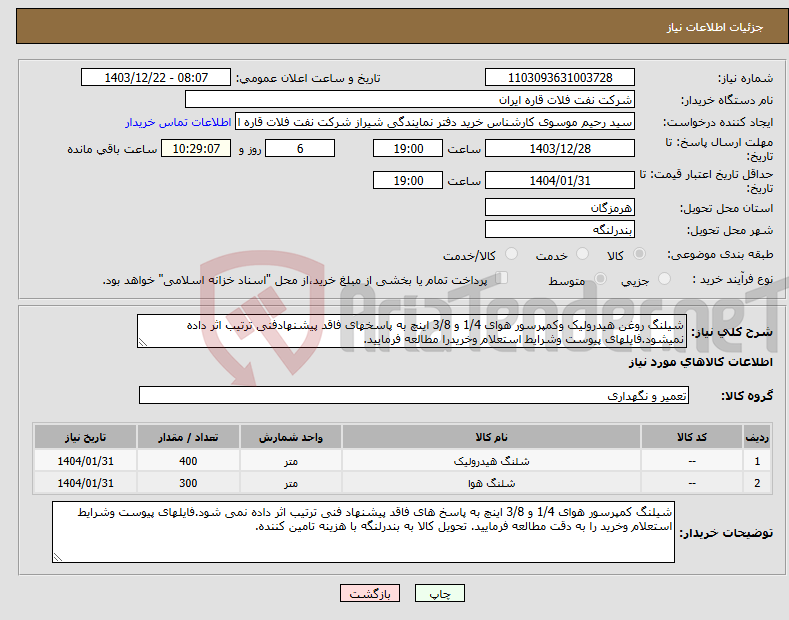The width and height of the screenshot is (789, 620).
Task: Toggle the Islamic treasury payment checkbox
Action: click(501, 278)
